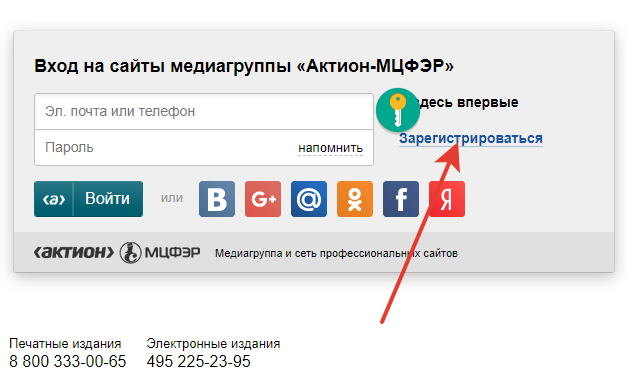Click the Актион logo in footer

[x=74, y=253]
